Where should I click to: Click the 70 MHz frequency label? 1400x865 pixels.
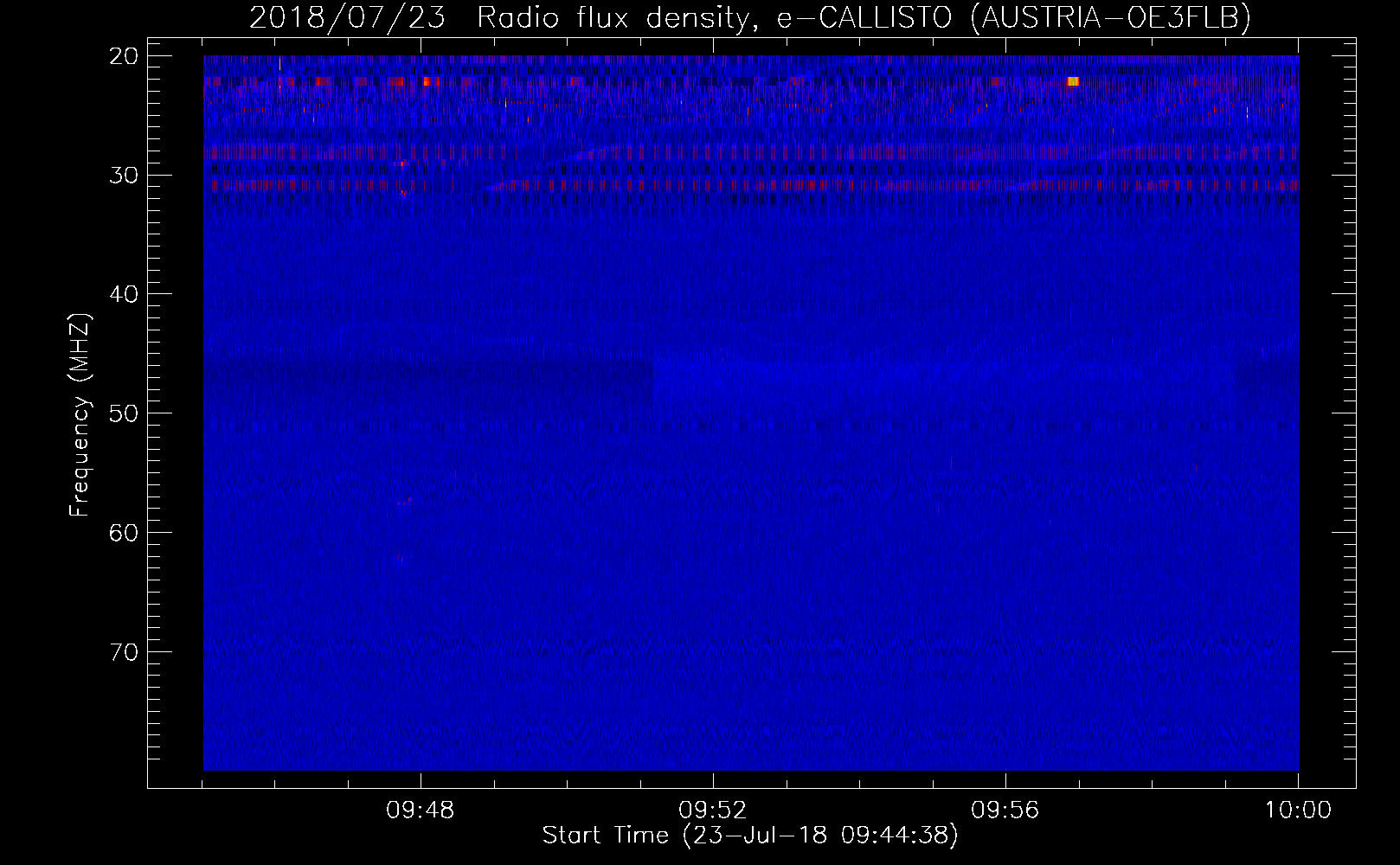tap(125, 651)
